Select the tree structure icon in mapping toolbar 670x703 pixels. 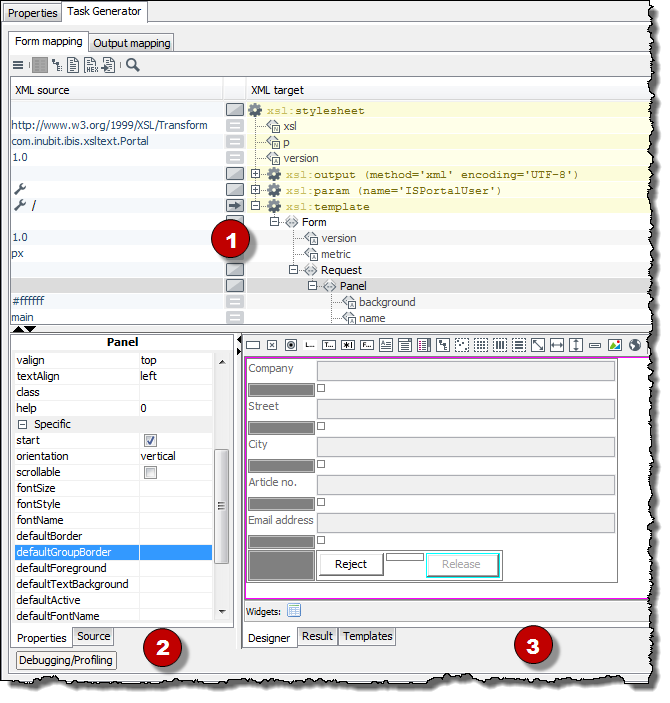pos(56,66)
